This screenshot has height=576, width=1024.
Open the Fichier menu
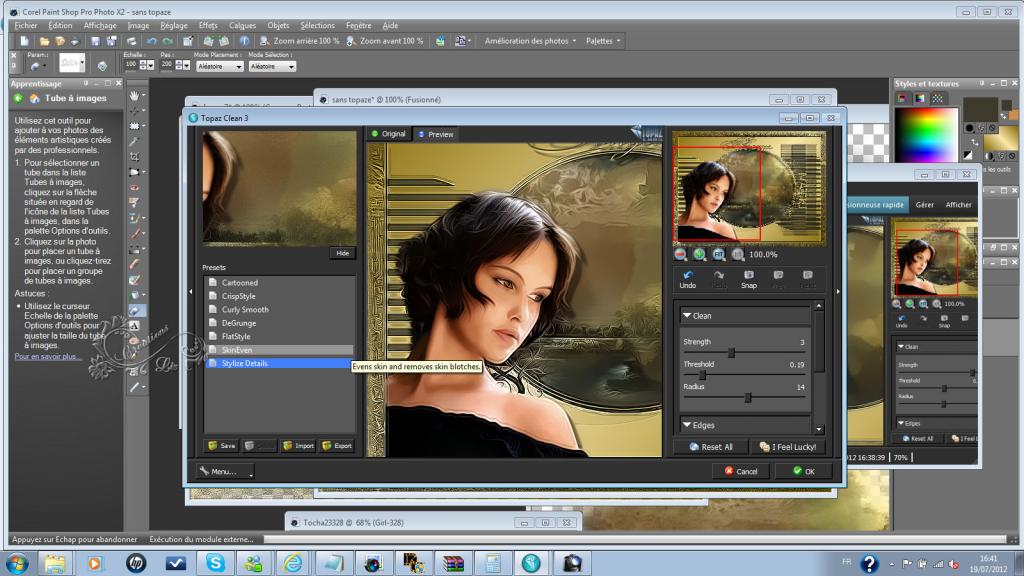tap(26, 25)
